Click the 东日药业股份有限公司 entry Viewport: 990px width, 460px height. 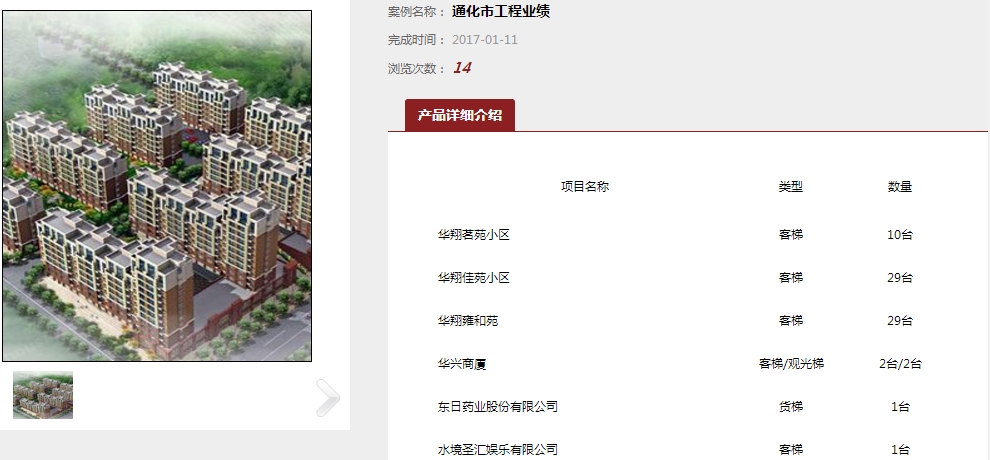point(498,406)
